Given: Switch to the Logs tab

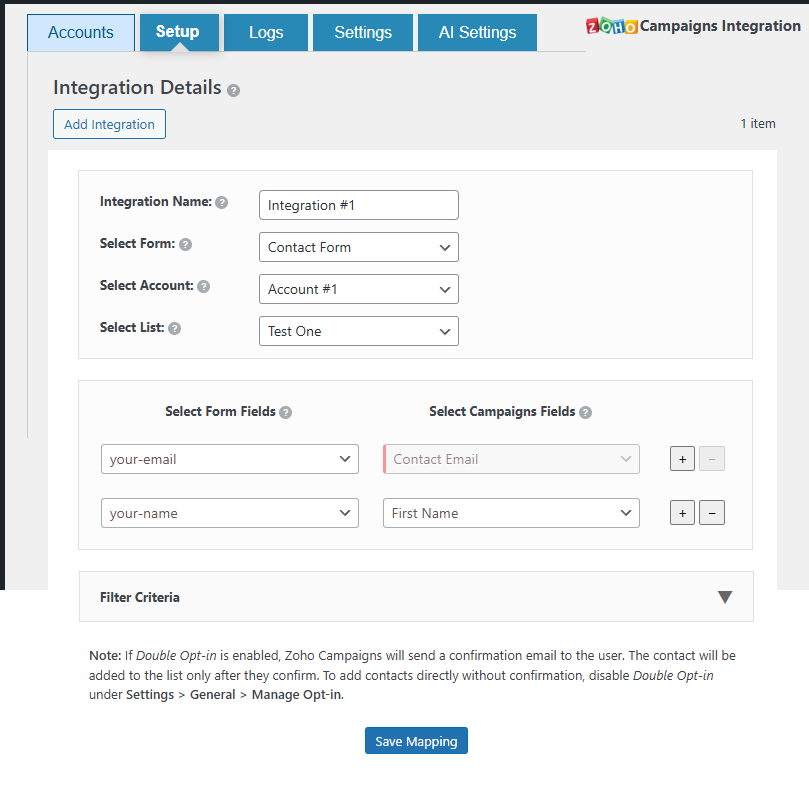Looking at the screenshot, I should [x=266, y=32].
